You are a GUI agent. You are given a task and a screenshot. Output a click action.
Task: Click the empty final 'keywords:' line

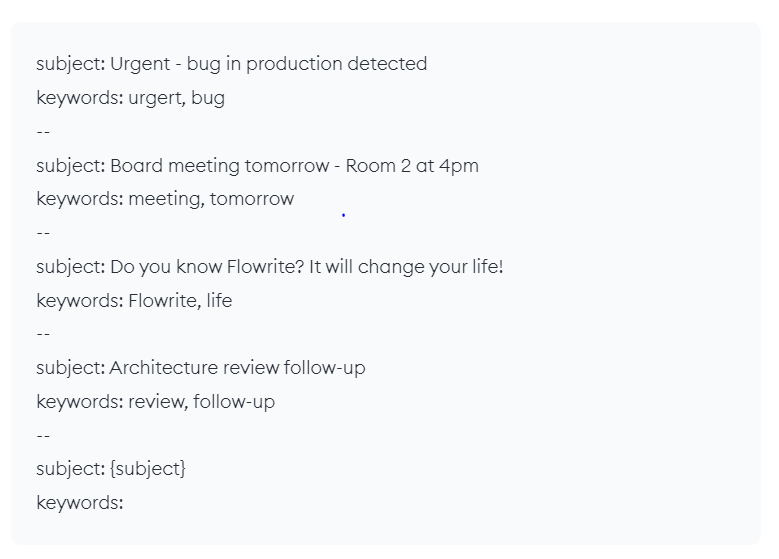pos(79,503)
